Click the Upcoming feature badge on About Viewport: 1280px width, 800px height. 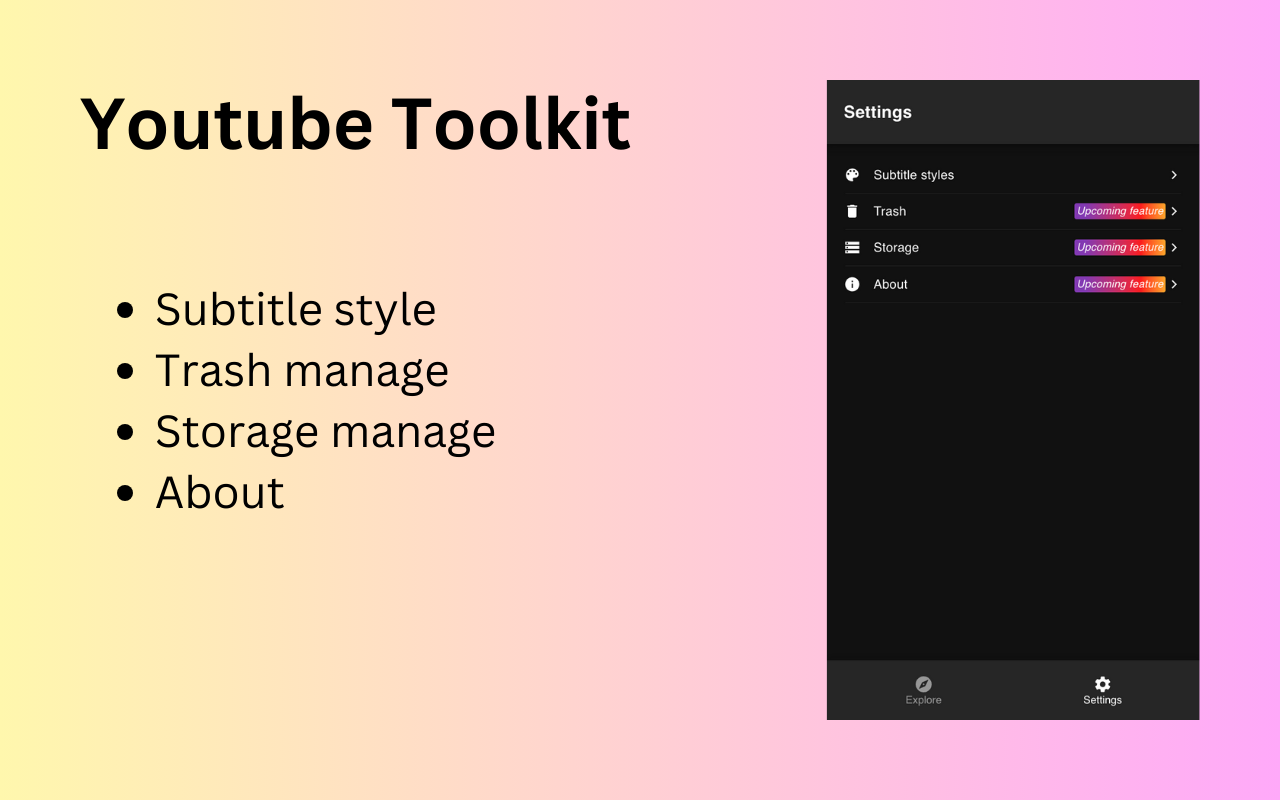(1120, 284)
